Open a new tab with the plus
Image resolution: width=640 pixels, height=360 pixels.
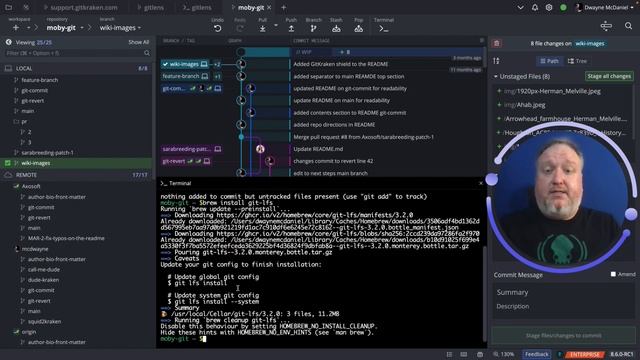point(284,7)
